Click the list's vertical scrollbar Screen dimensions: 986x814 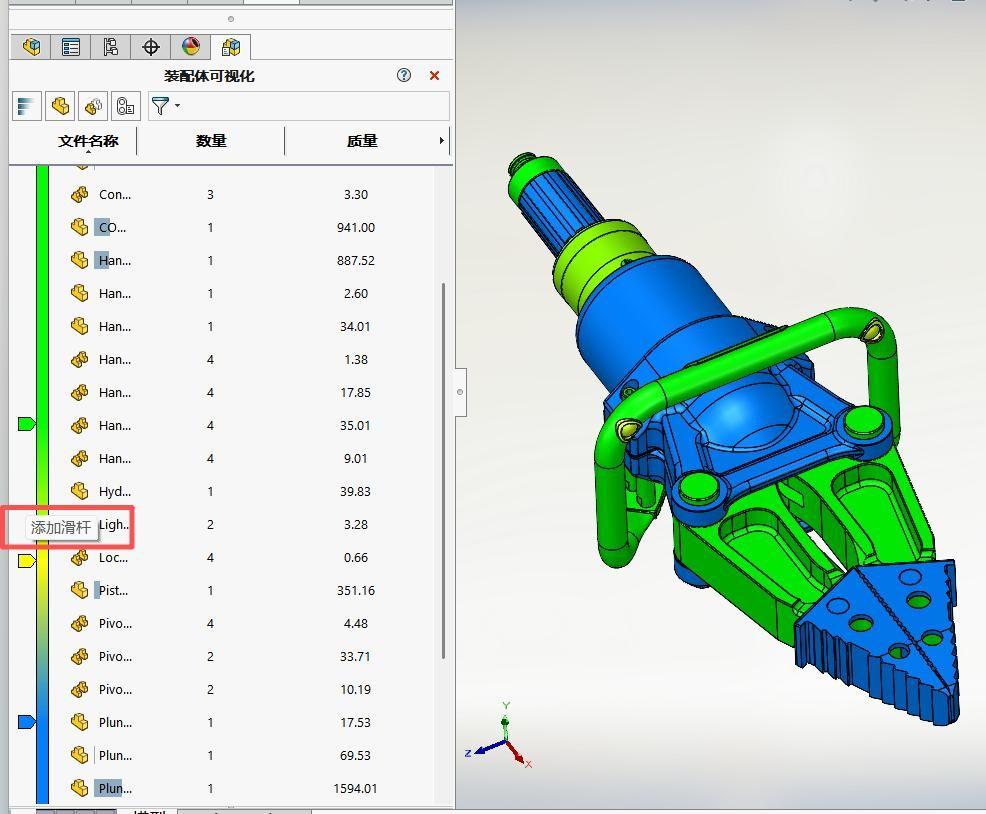point(443,471)
